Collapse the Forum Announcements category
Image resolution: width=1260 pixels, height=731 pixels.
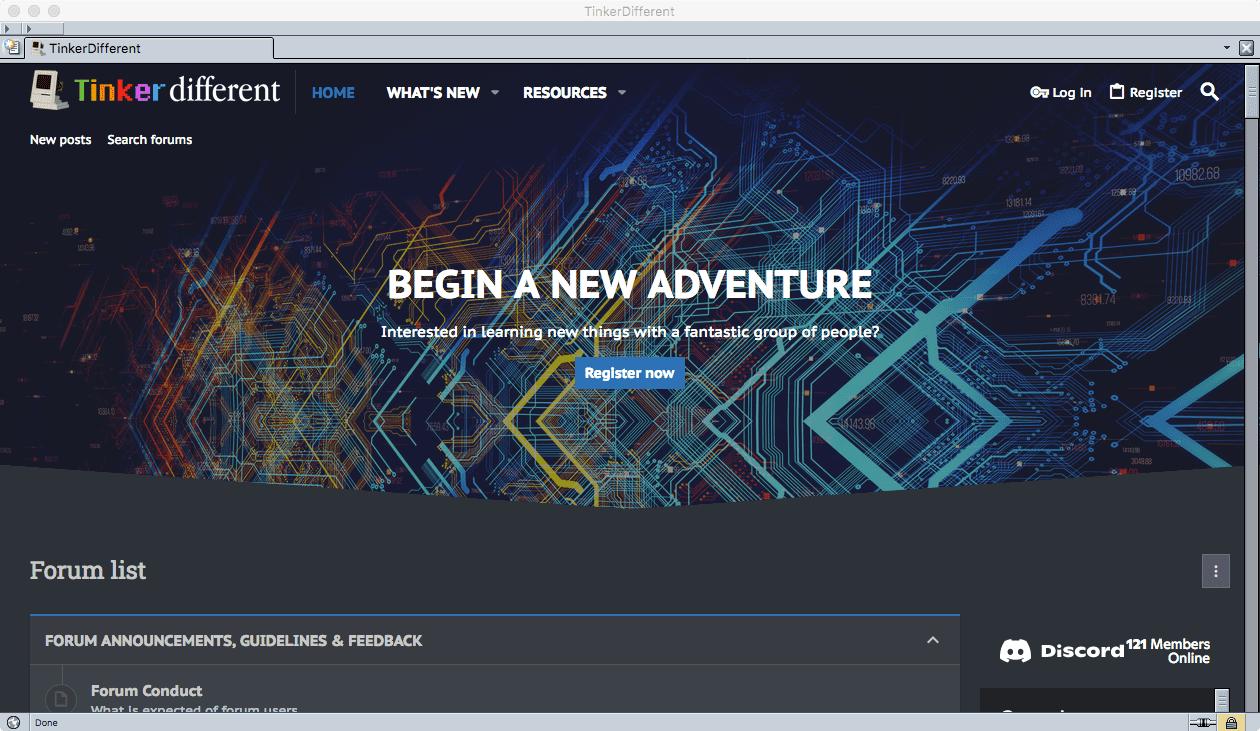[x=933, y=640]
